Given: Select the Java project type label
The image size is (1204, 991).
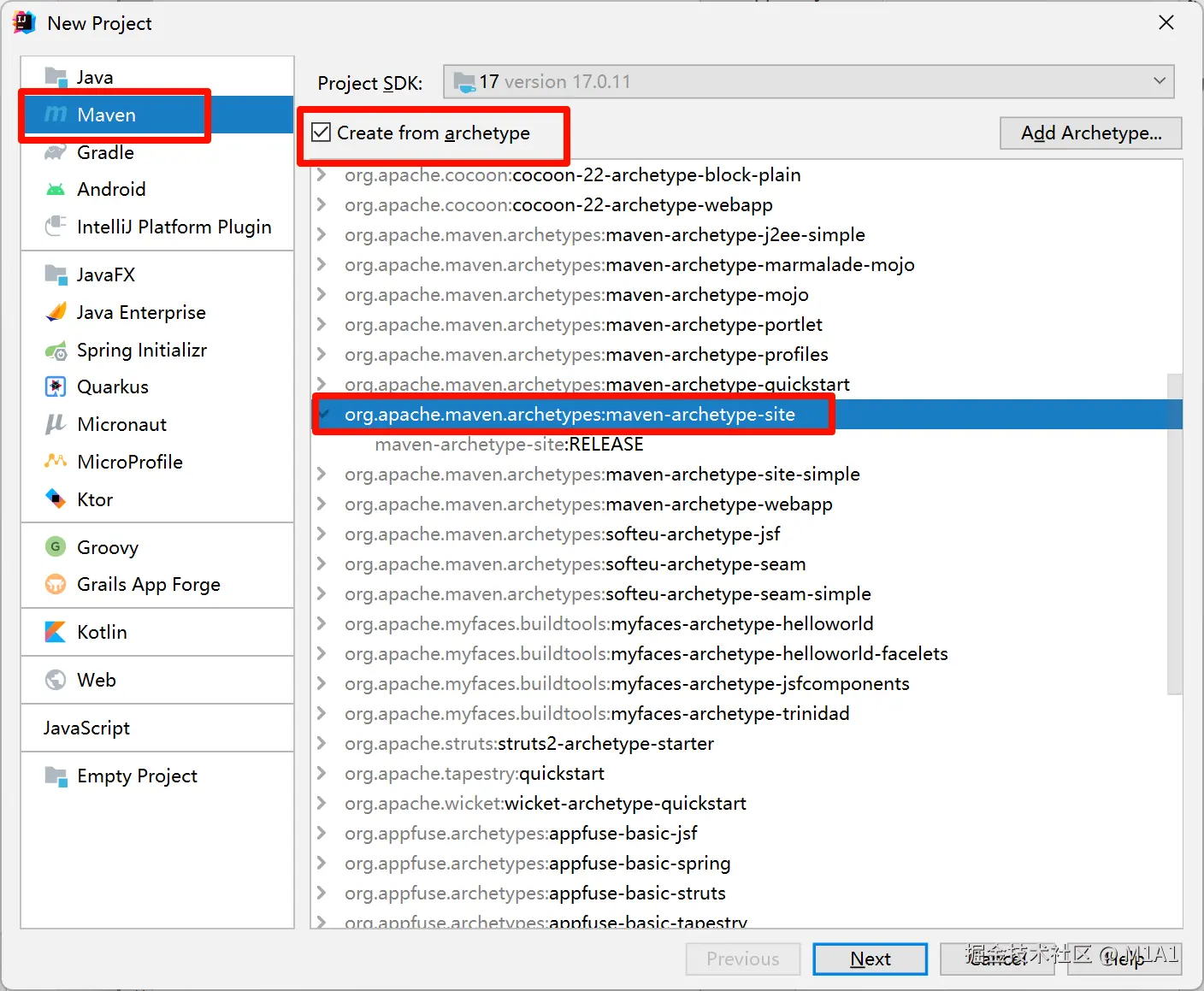Looking at the screenshot, I should coord(95,77).
